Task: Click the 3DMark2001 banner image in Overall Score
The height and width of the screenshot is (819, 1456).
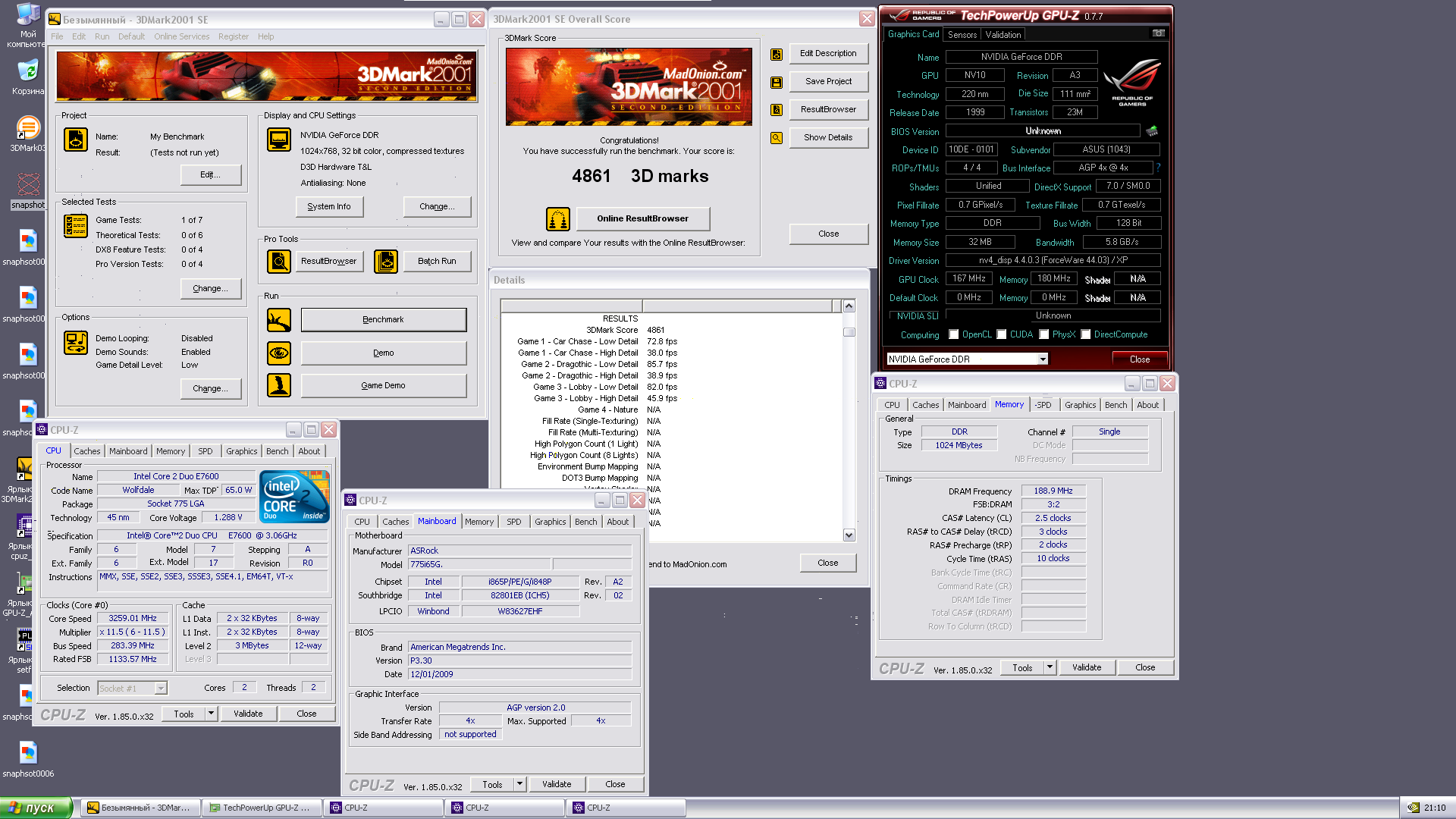Action: click(629, 86)
